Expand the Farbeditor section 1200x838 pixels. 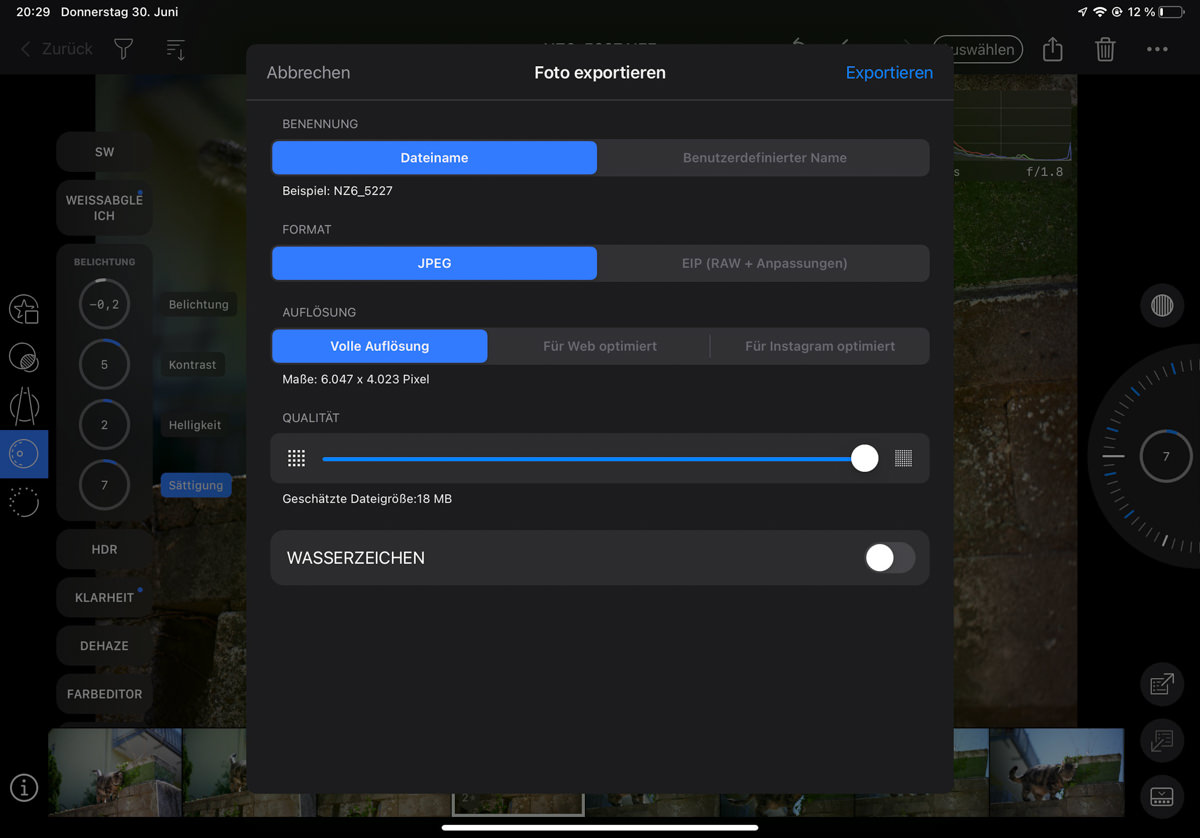pos(104,693)
